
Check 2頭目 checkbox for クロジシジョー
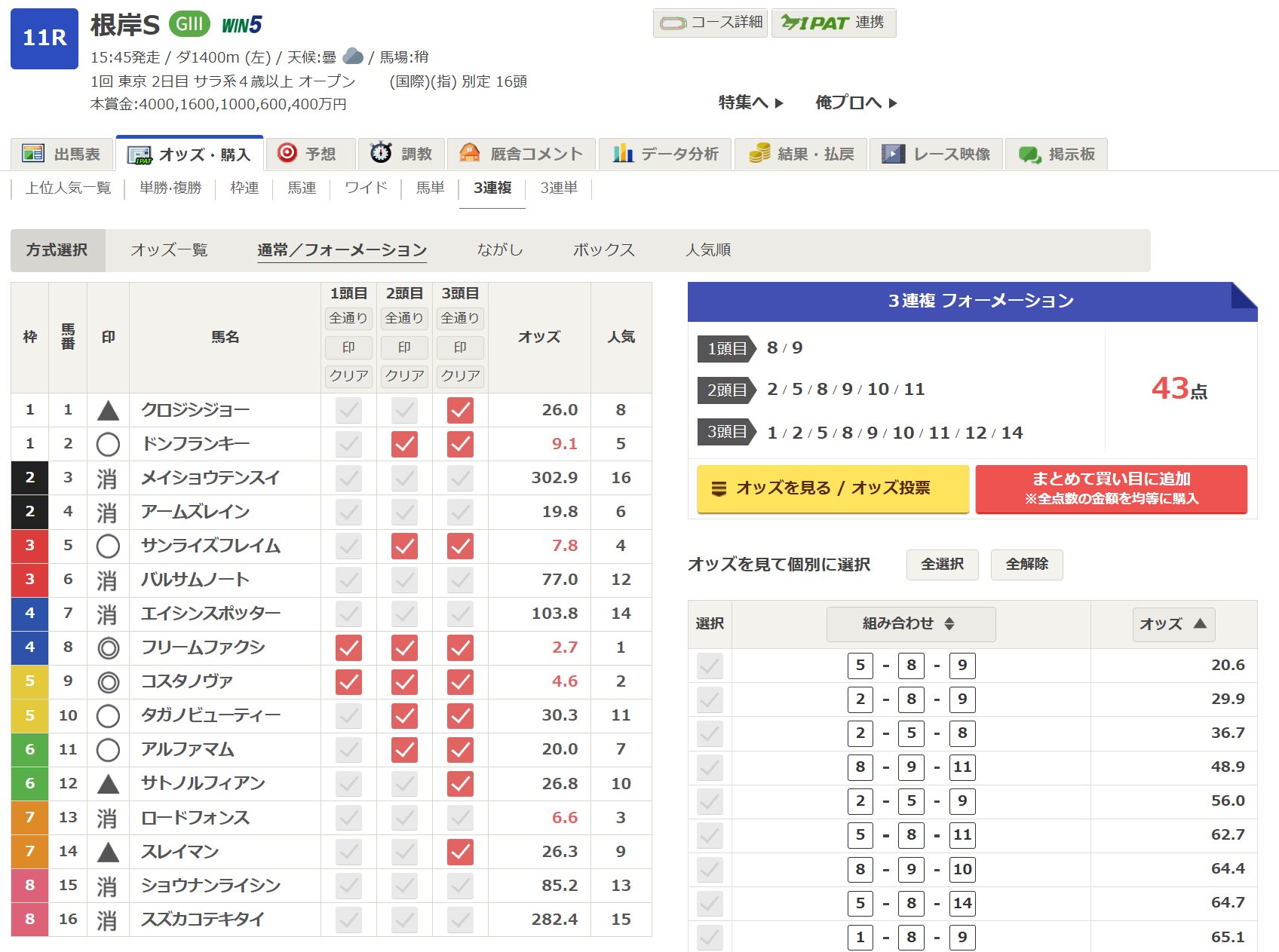point(404,410)
